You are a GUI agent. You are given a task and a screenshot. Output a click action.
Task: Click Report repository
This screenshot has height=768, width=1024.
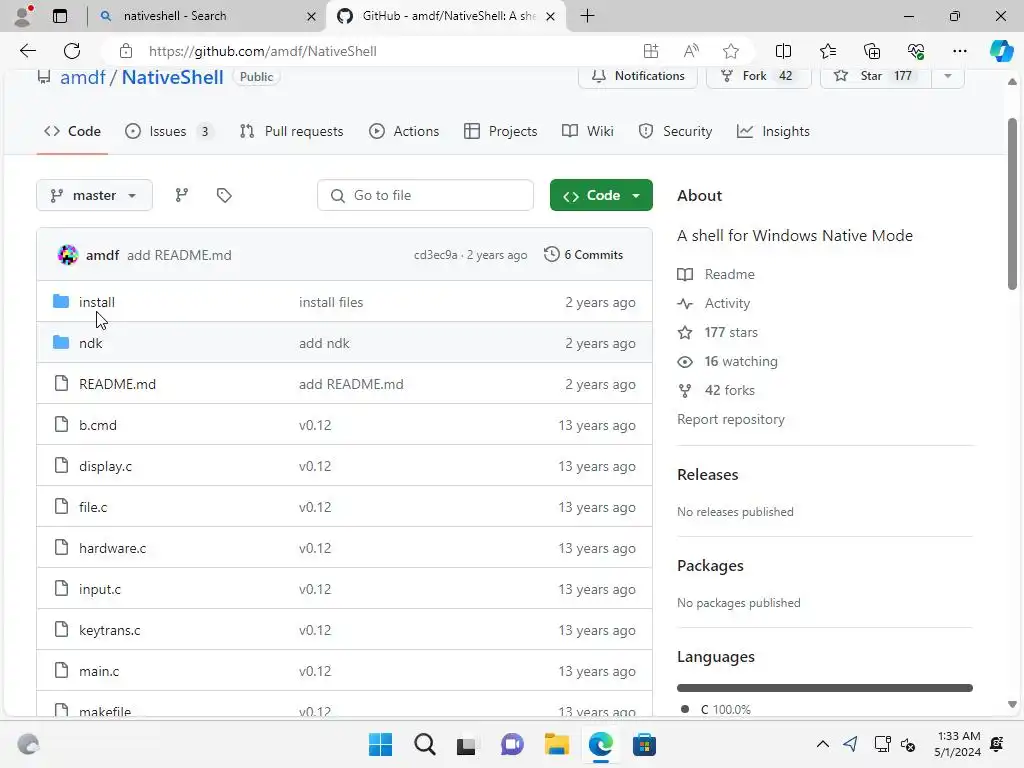(x=731, y=419)
